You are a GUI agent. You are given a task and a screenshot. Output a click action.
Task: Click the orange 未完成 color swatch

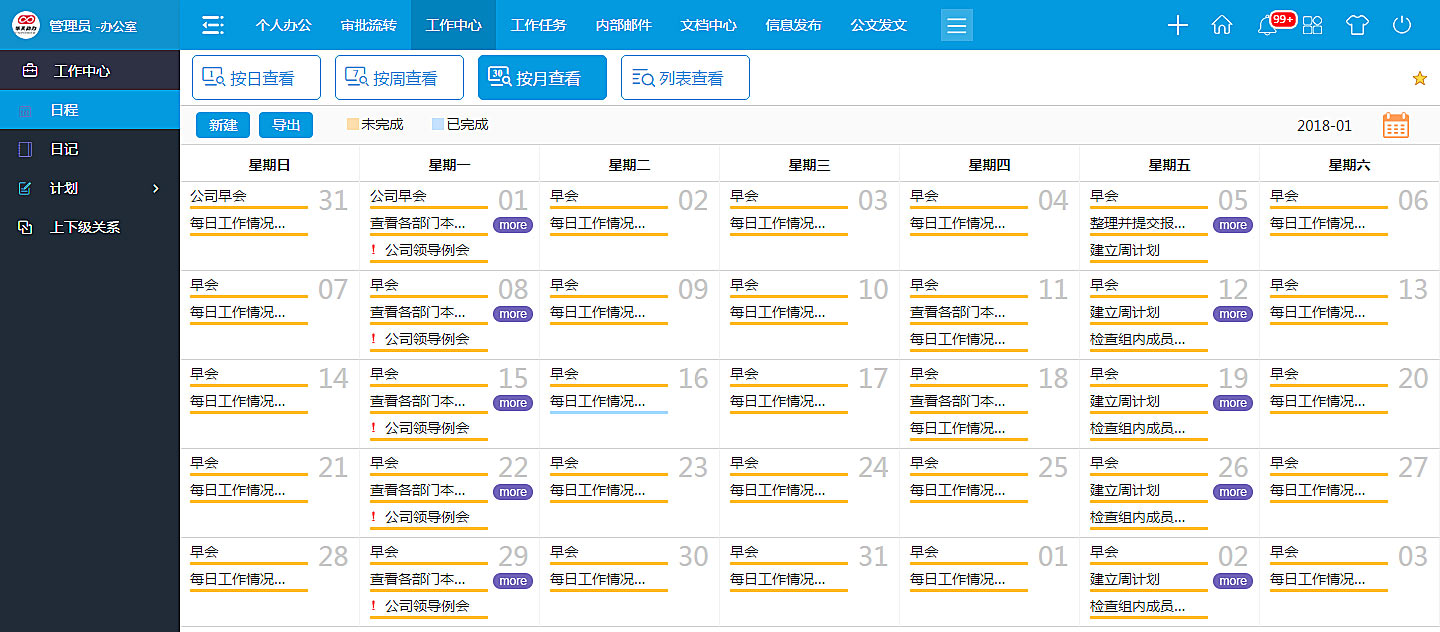pyautogui.click(x=353, y=125)
